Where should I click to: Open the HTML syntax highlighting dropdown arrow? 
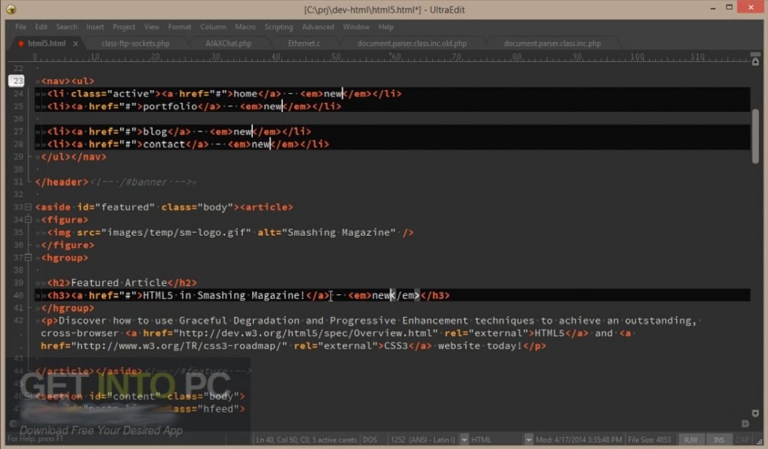[x=528, y=440]
